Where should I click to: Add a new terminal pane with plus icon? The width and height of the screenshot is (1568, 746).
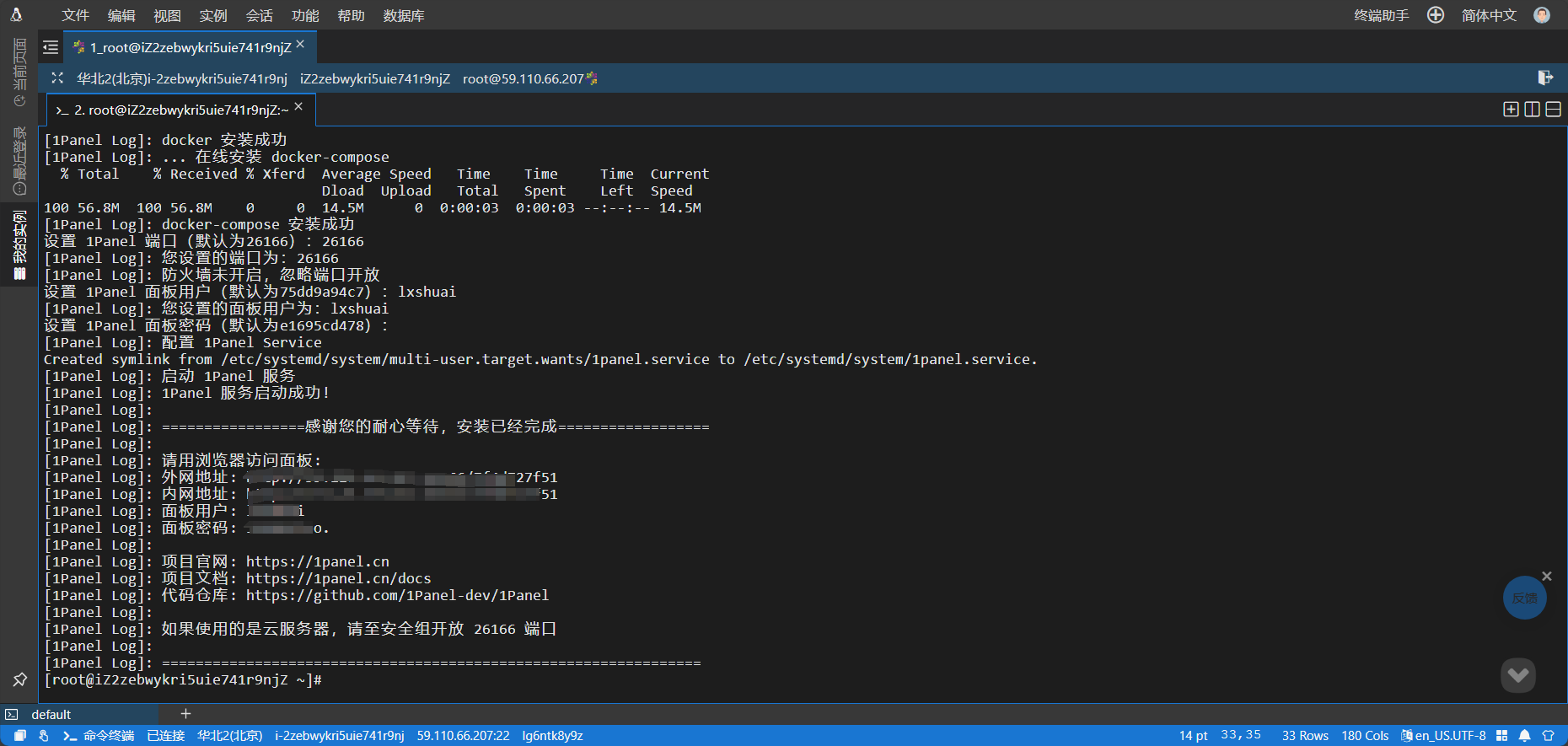click(1511, 110)
